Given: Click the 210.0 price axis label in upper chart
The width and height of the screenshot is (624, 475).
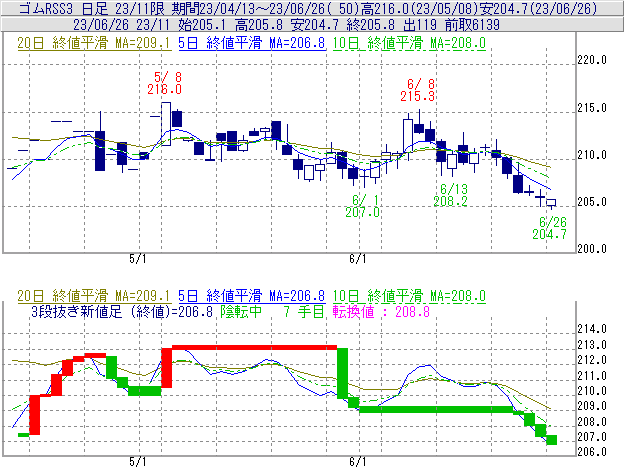Looking at the screenshot, I should [x=592, y=155].
